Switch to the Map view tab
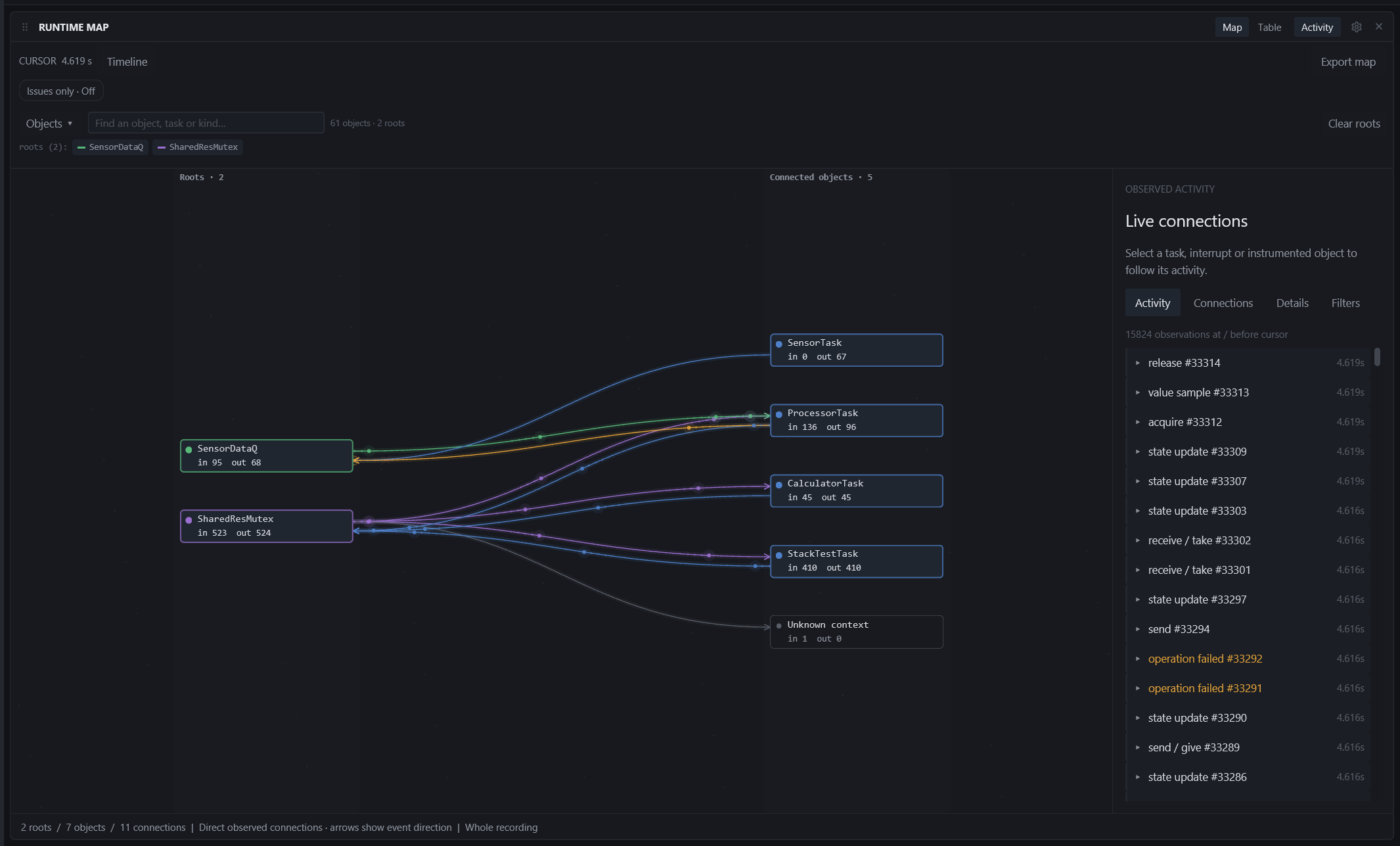This screenshot has width=1400, height=846. (x=1232, y=27)
